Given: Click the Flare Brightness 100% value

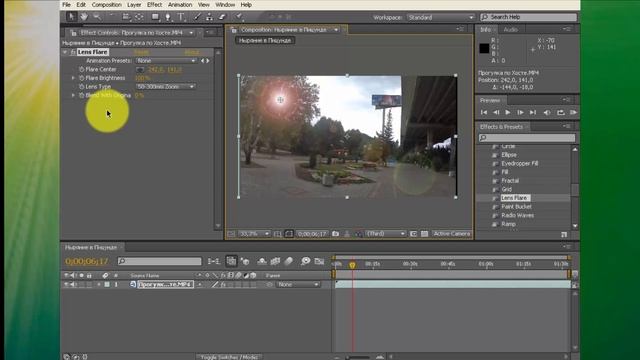Looking at the screenshot, I should tap(142, 78).
